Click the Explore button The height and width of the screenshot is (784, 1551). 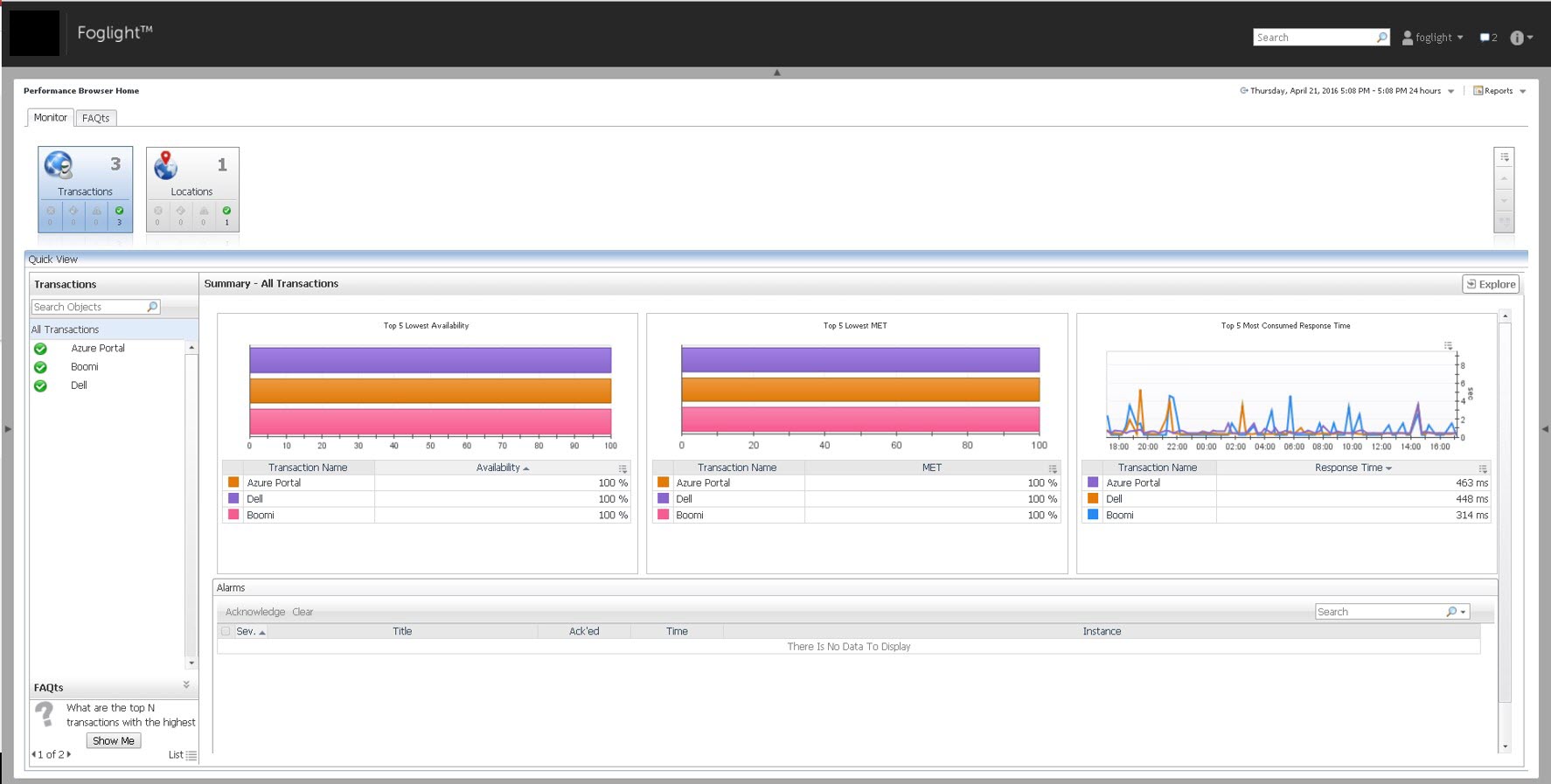1491,284
